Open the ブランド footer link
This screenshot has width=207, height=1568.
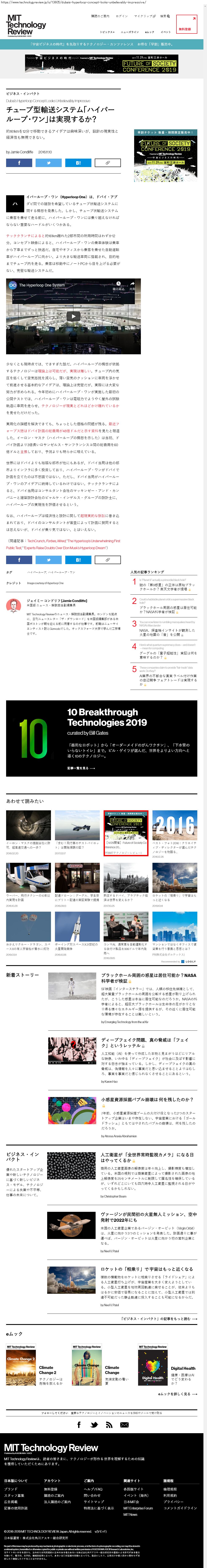[11, 1489]
